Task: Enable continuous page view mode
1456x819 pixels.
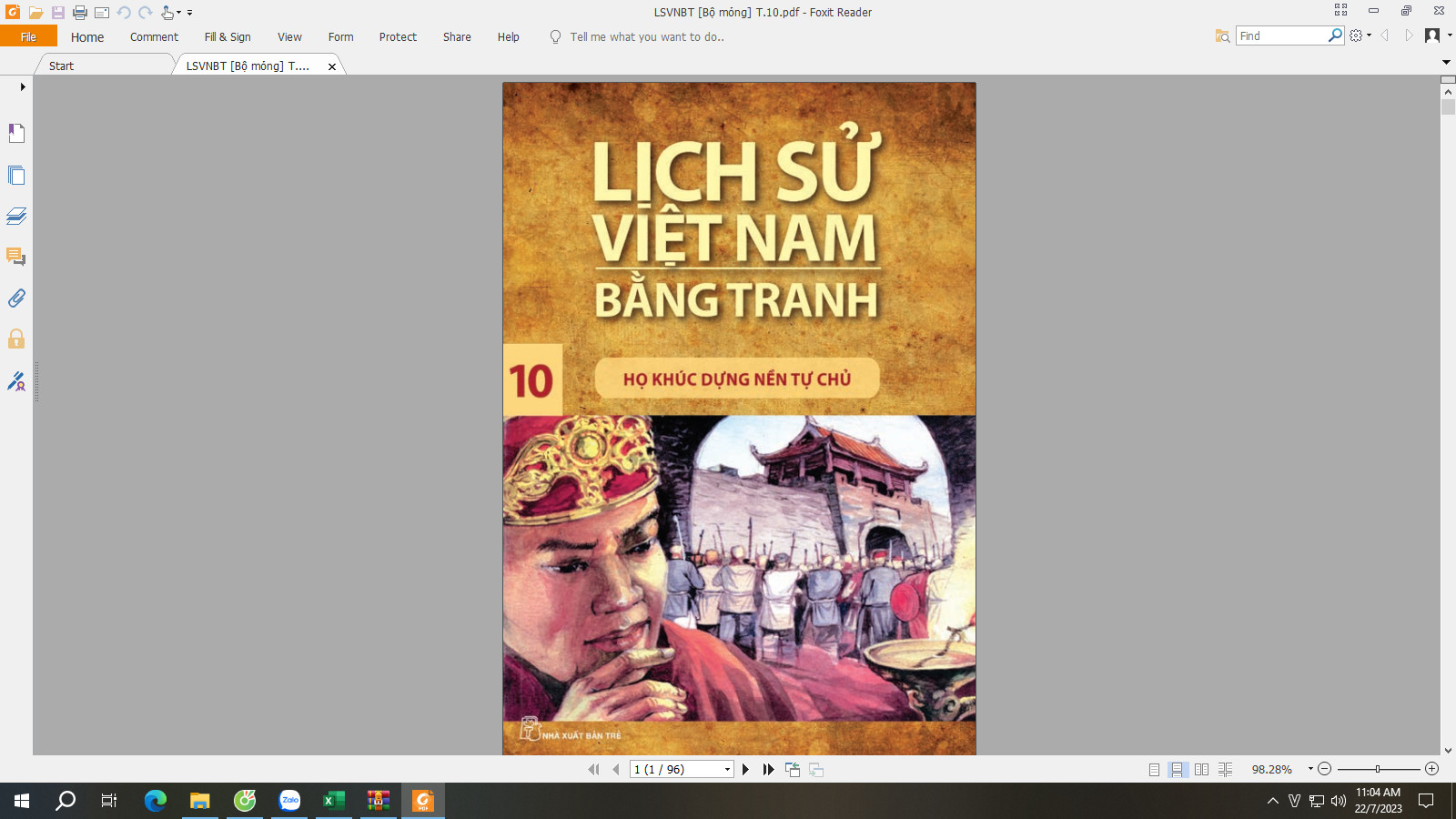Action: pos(1178,770)
